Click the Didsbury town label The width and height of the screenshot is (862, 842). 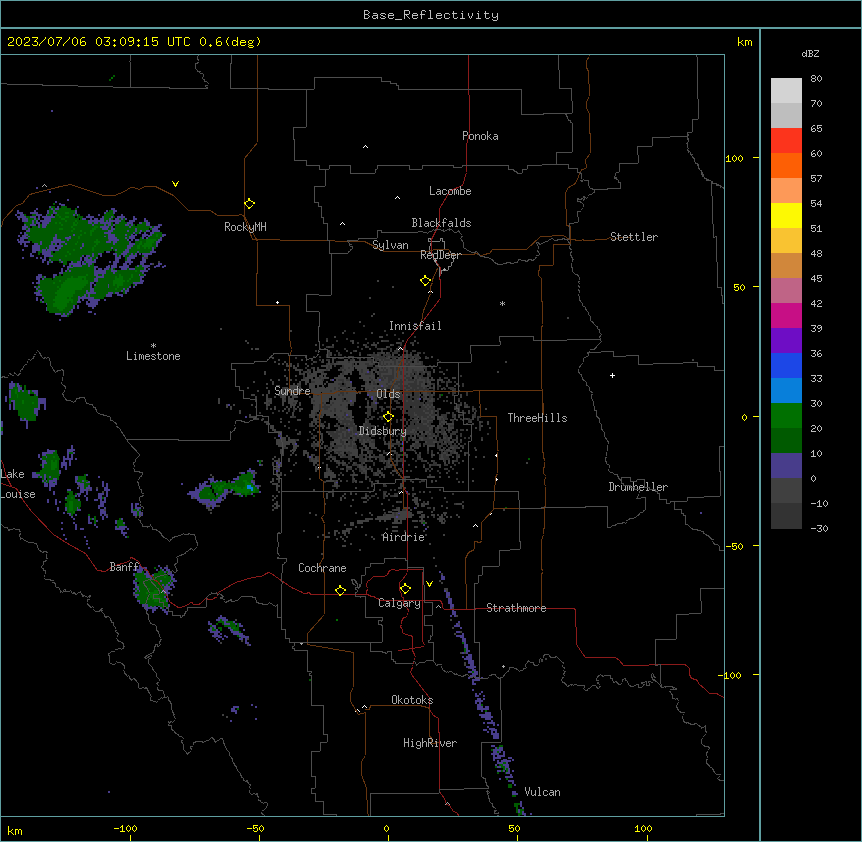tap(383, 431)
